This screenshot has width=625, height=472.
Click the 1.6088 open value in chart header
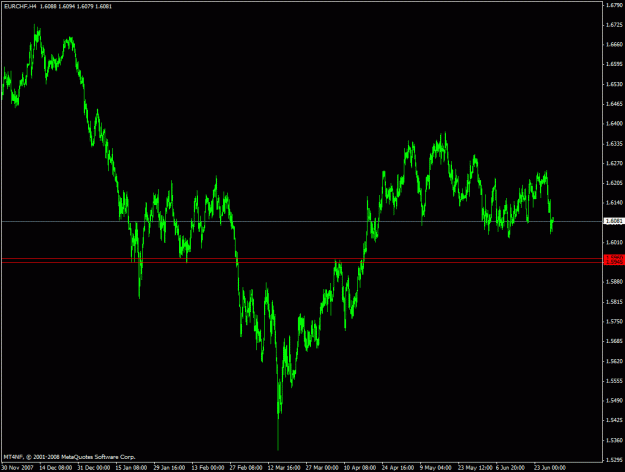click(48, 6)
